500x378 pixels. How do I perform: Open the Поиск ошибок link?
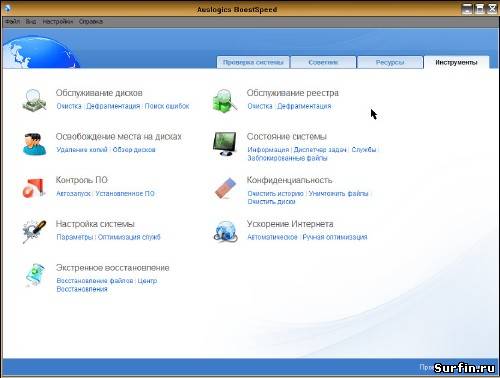(167, 106)
